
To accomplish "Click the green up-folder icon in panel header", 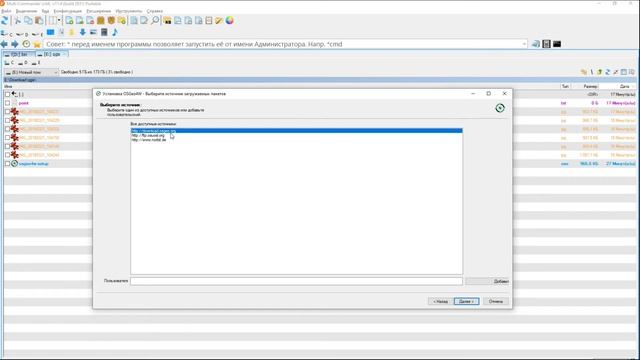I will pyautogui.click(x=600, y=72).
